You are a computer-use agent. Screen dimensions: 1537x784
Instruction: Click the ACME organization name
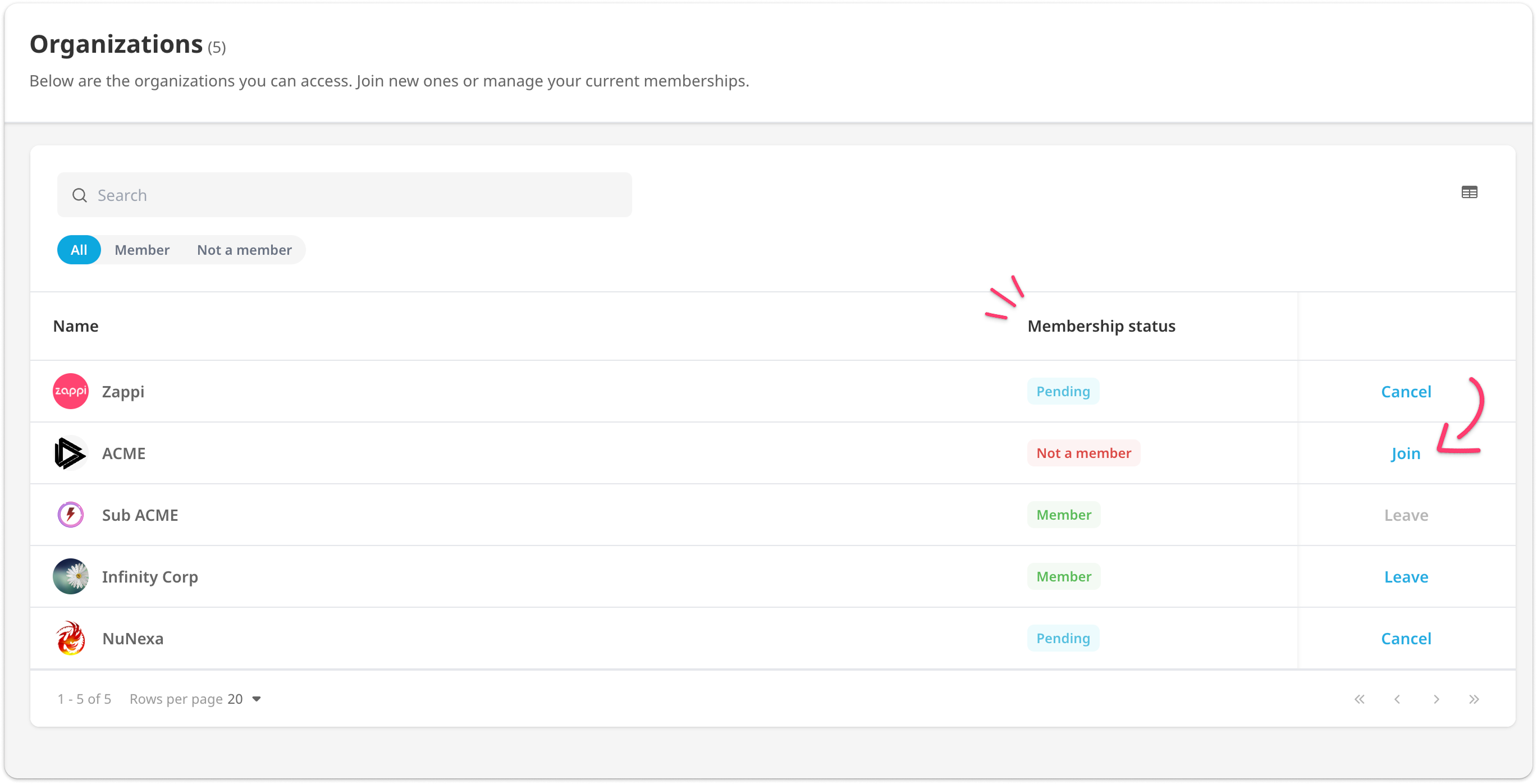(123, 453)
